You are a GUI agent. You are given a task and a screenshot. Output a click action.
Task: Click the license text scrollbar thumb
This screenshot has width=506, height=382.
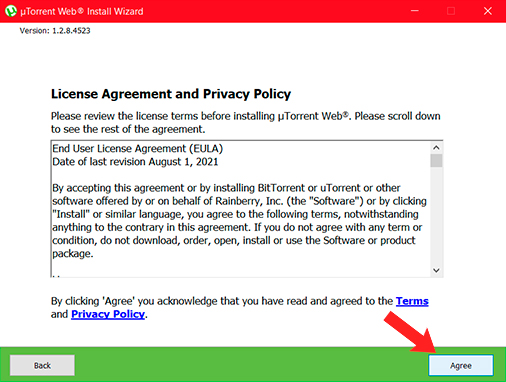pyautogui.click(x=436, y=160)
